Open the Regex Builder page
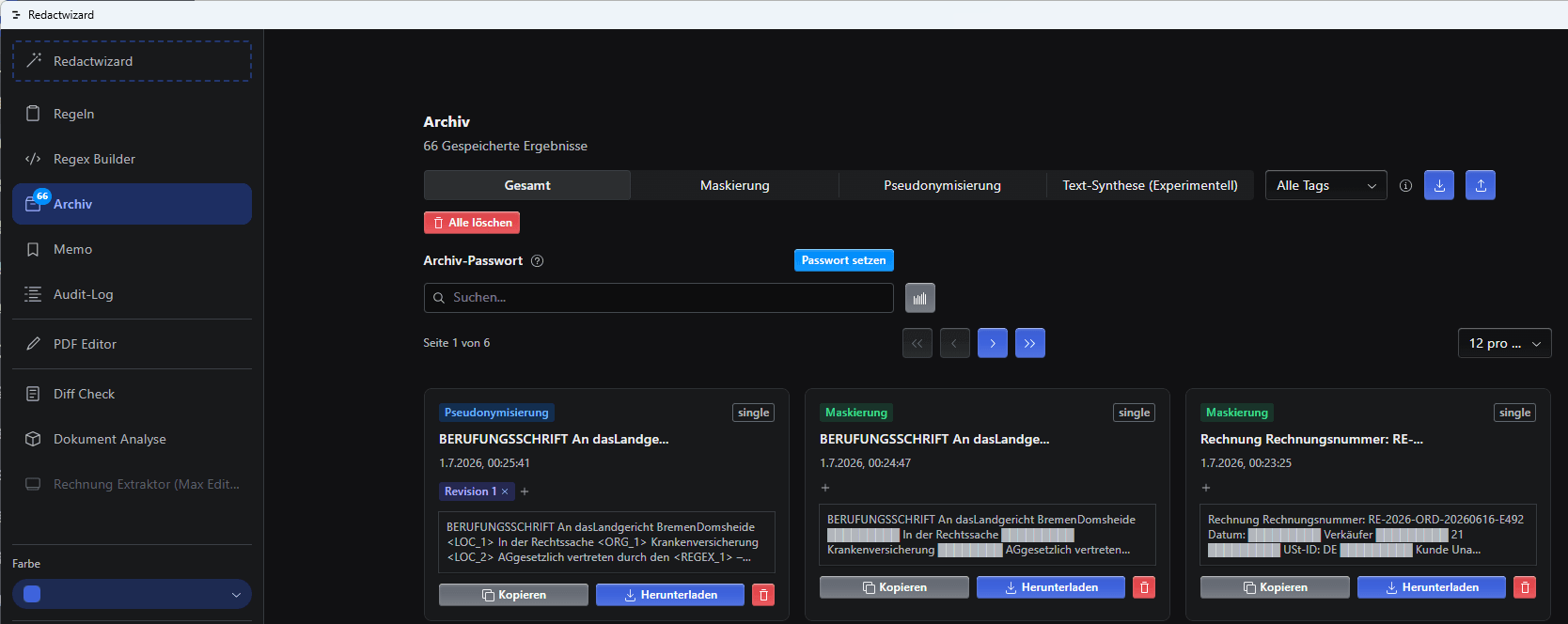The height and width of the screenshot is (624, 1568). 132,159
